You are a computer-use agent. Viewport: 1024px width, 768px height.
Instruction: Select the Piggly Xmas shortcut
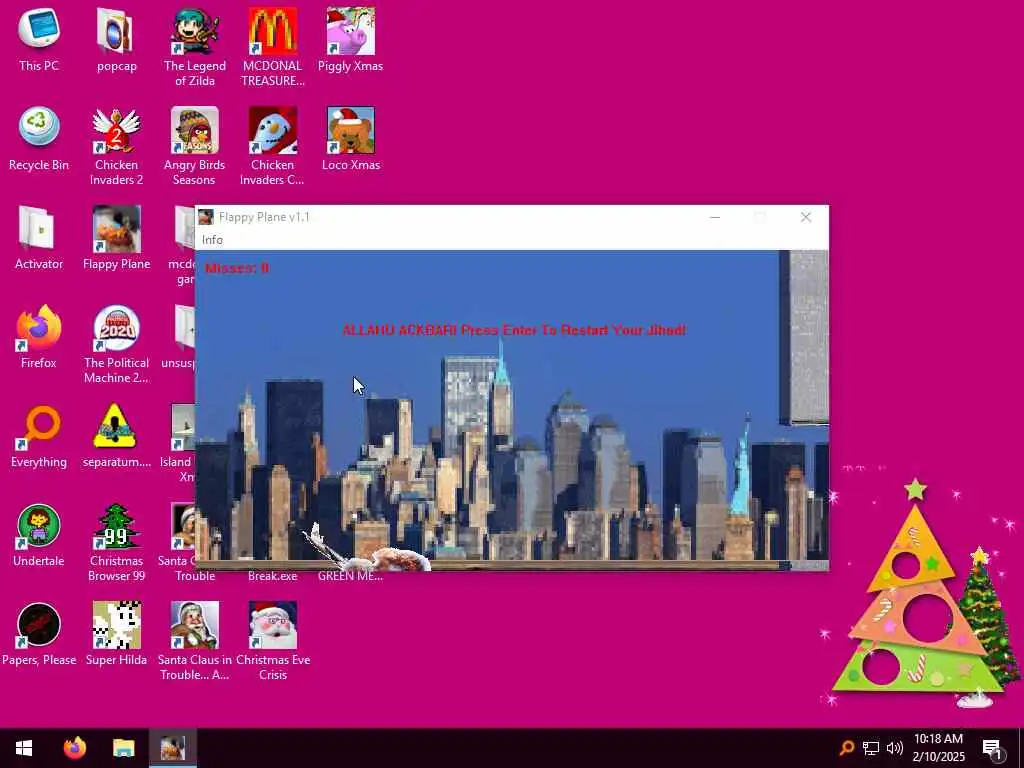click(351, 40)
